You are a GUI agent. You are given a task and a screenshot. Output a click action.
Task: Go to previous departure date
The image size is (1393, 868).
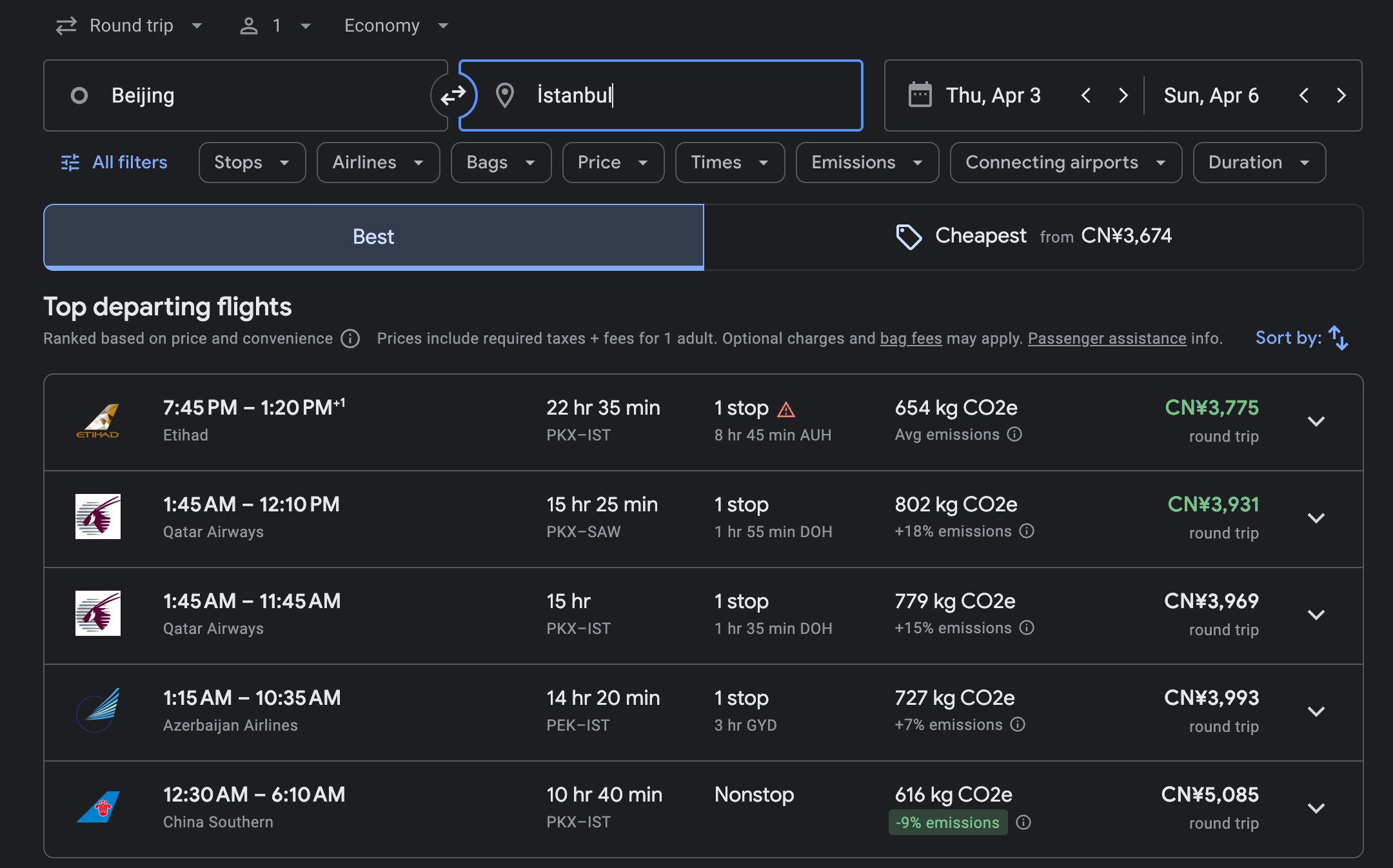coord(1086,95)
